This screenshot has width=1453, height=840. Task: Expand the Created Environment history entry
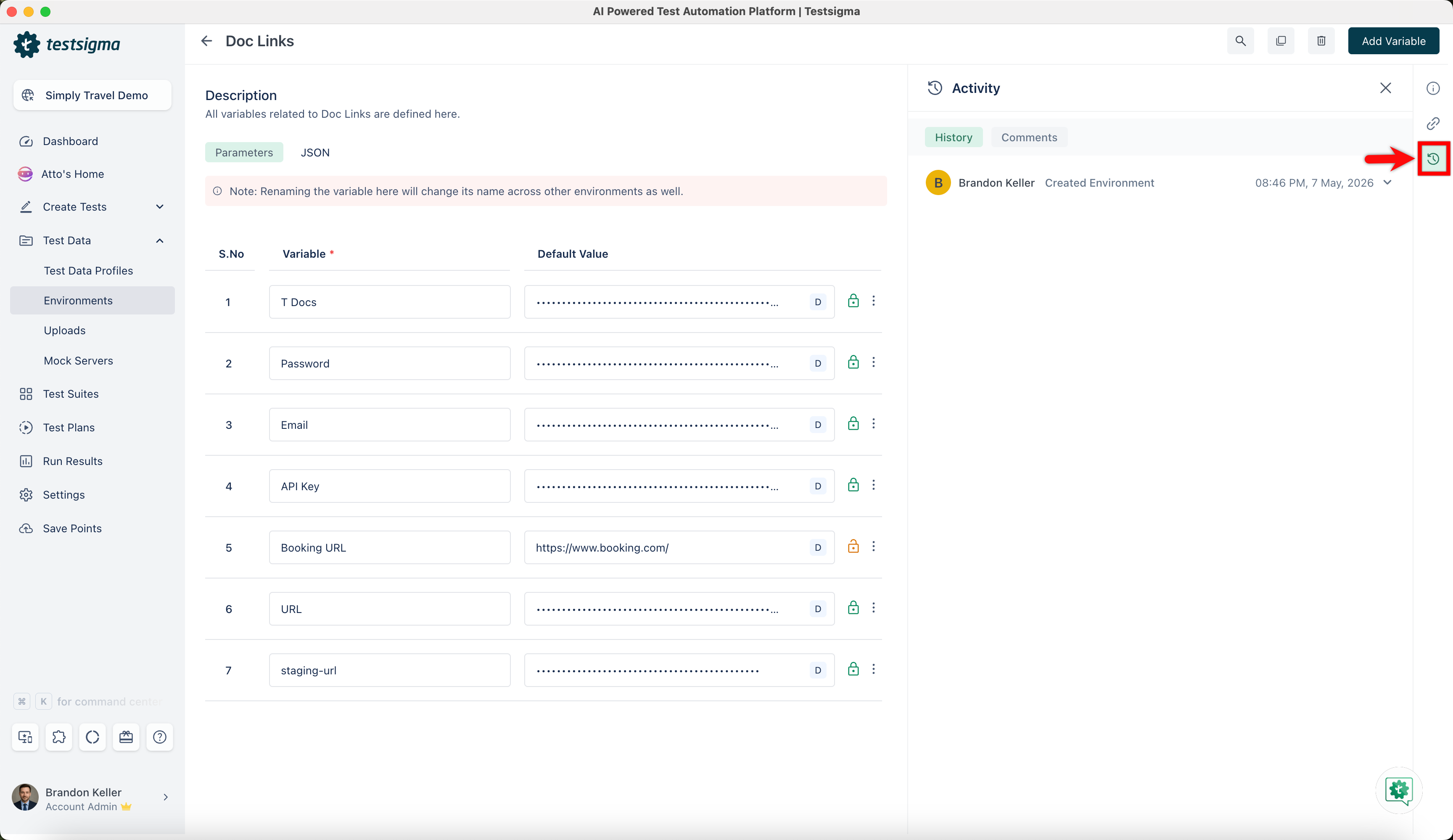pos(1387,183)
